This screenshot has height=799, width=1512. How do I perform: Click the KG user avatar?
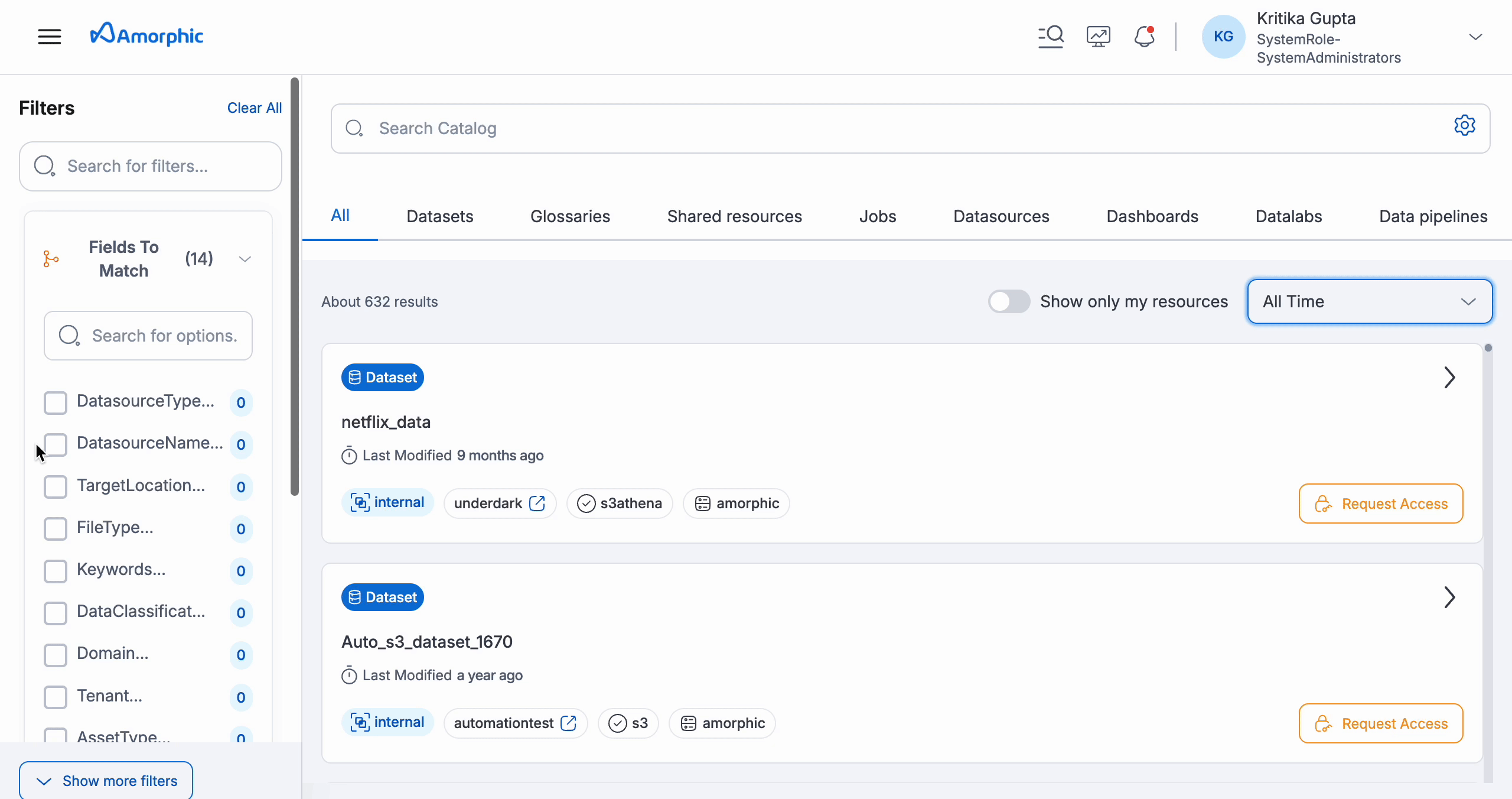1223,36
